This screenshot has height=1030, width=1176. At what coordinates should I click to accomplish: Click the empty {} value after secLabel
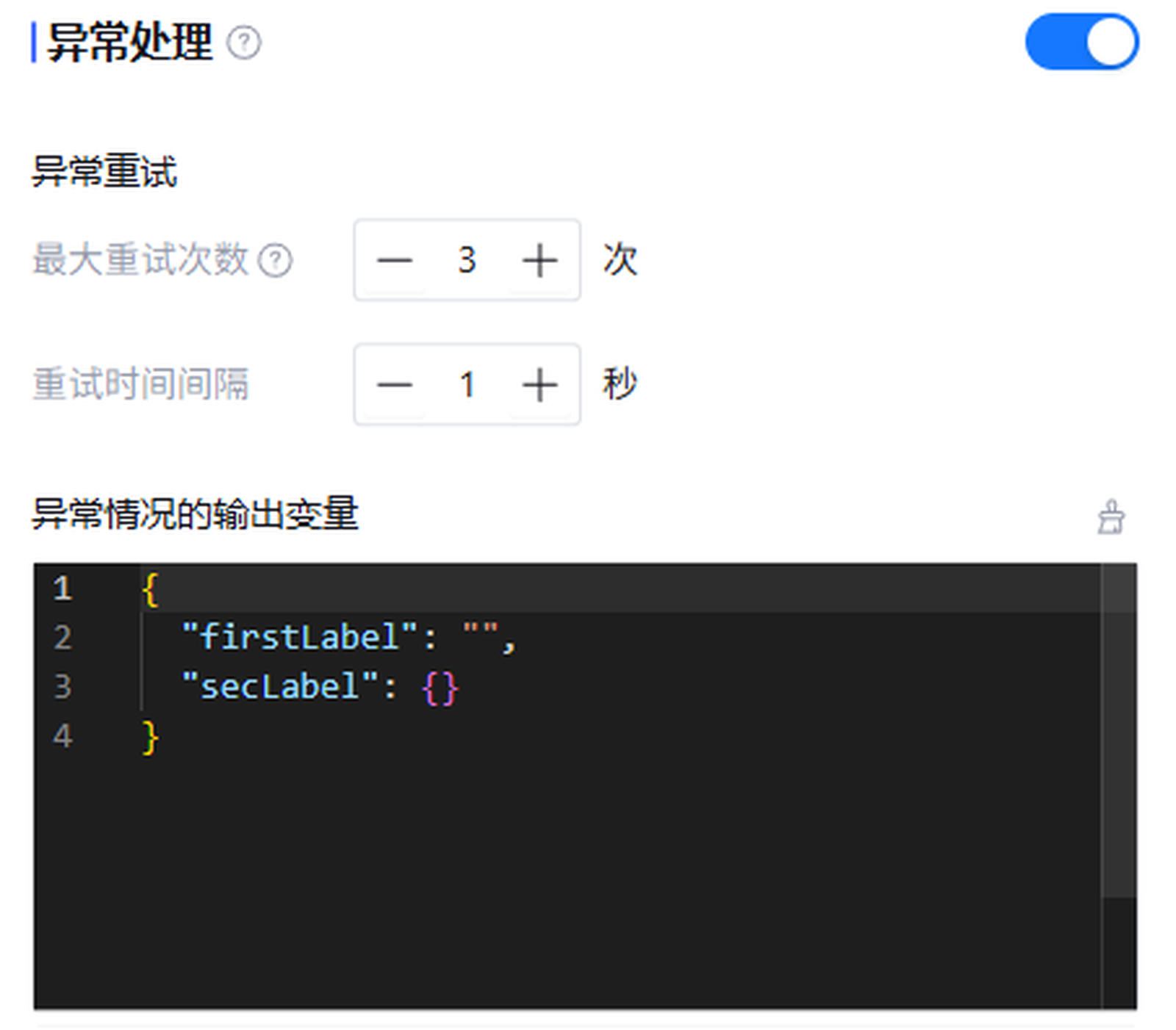click(440, 688)
